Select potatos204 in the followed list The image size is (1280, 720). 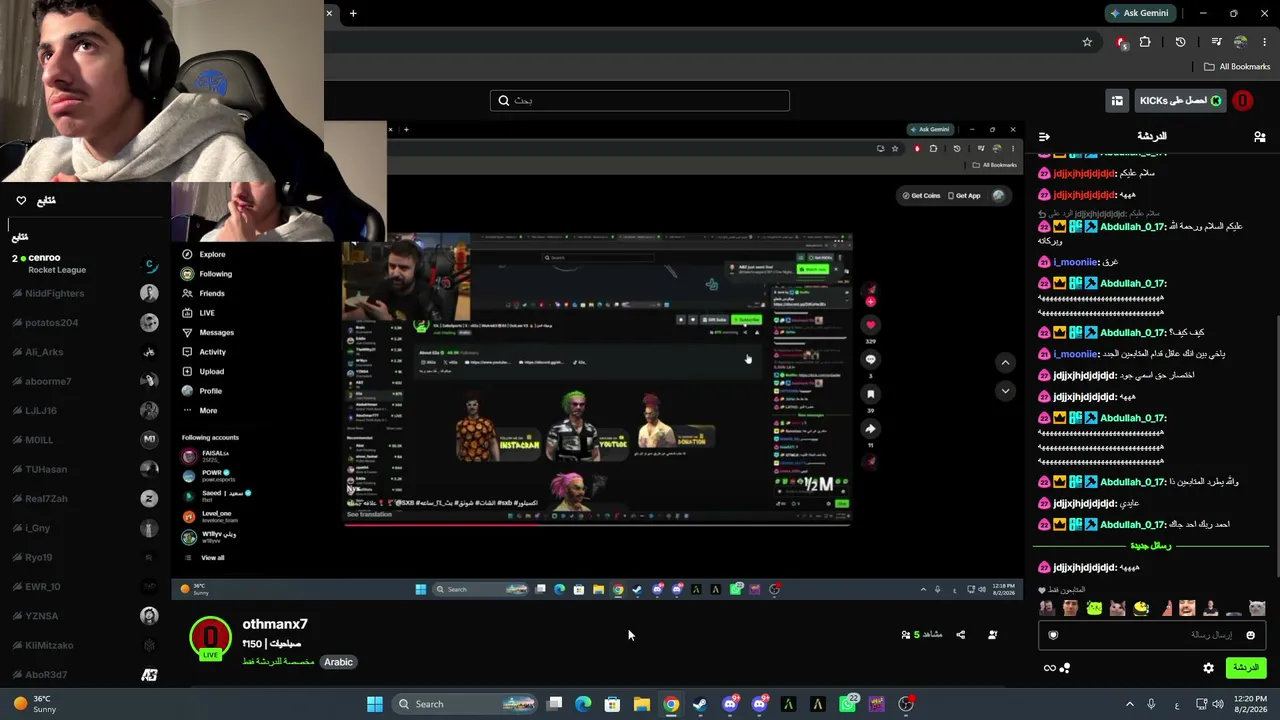click(85, 322)
